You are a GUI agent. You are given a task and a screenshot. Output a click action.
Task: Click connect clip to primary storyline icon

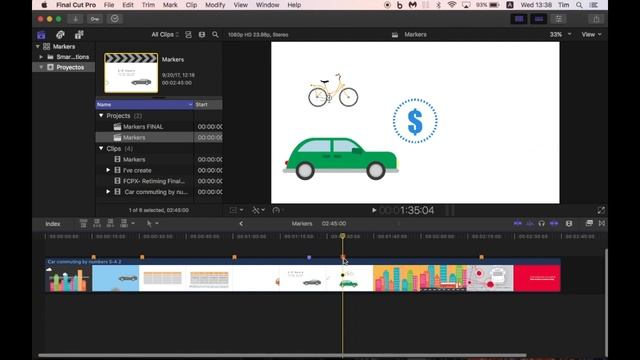tap(83, 224)
